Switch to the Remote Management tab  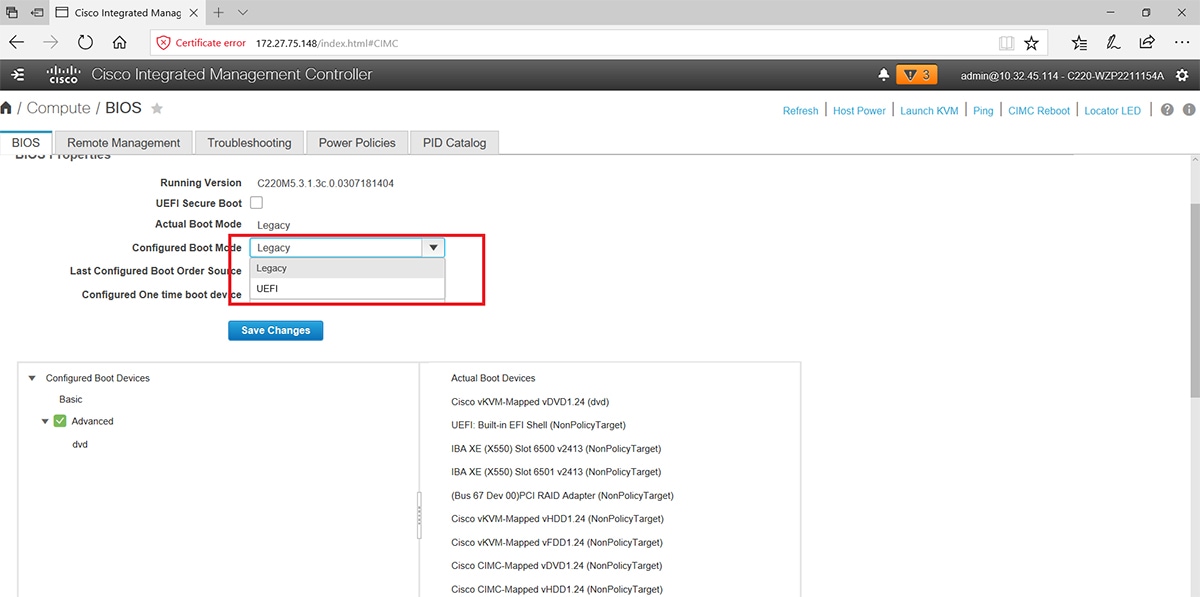pyautogui.click(x=124, y=143)
